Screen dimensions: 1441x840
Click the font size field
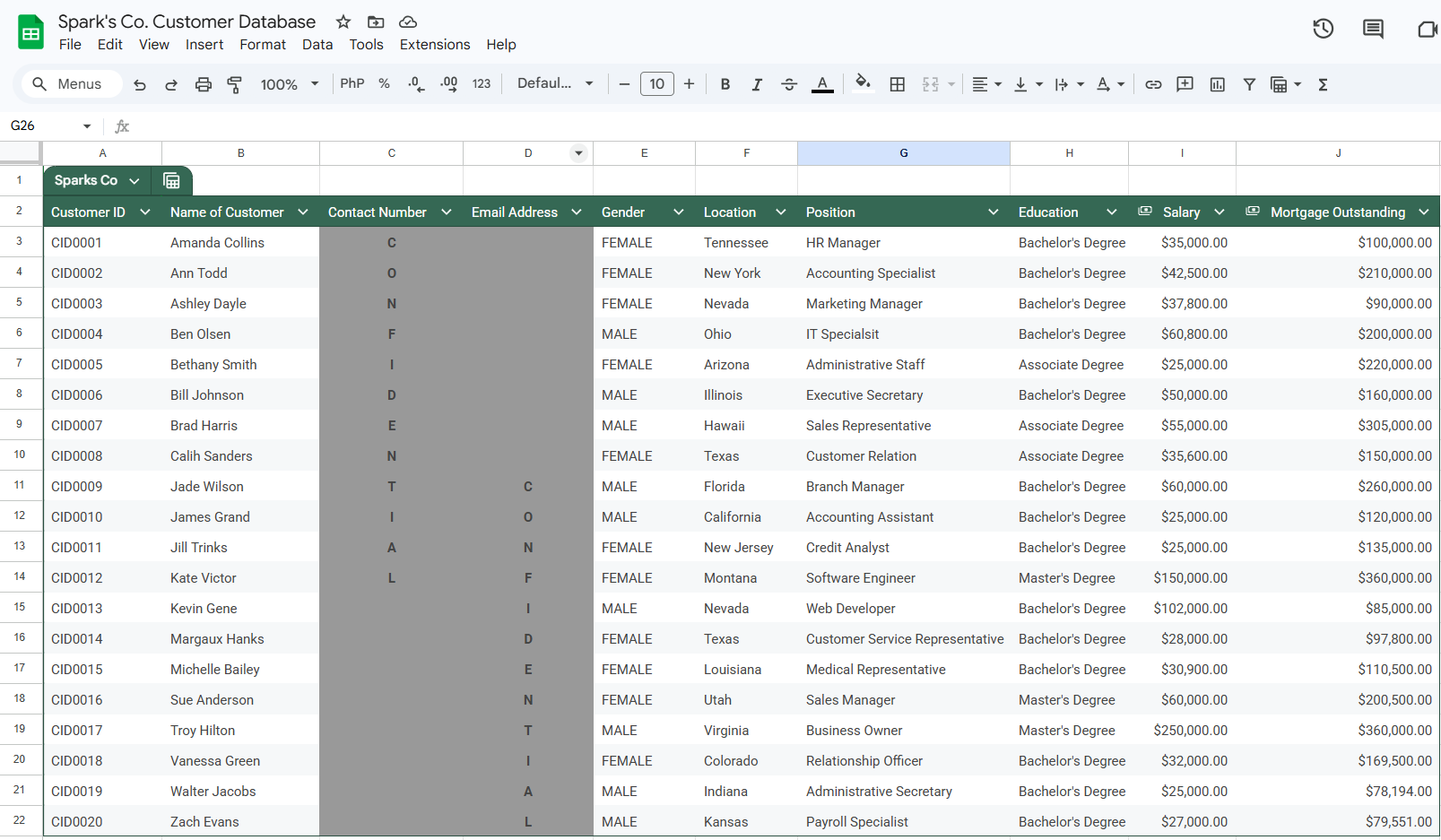tap(657, 84)
